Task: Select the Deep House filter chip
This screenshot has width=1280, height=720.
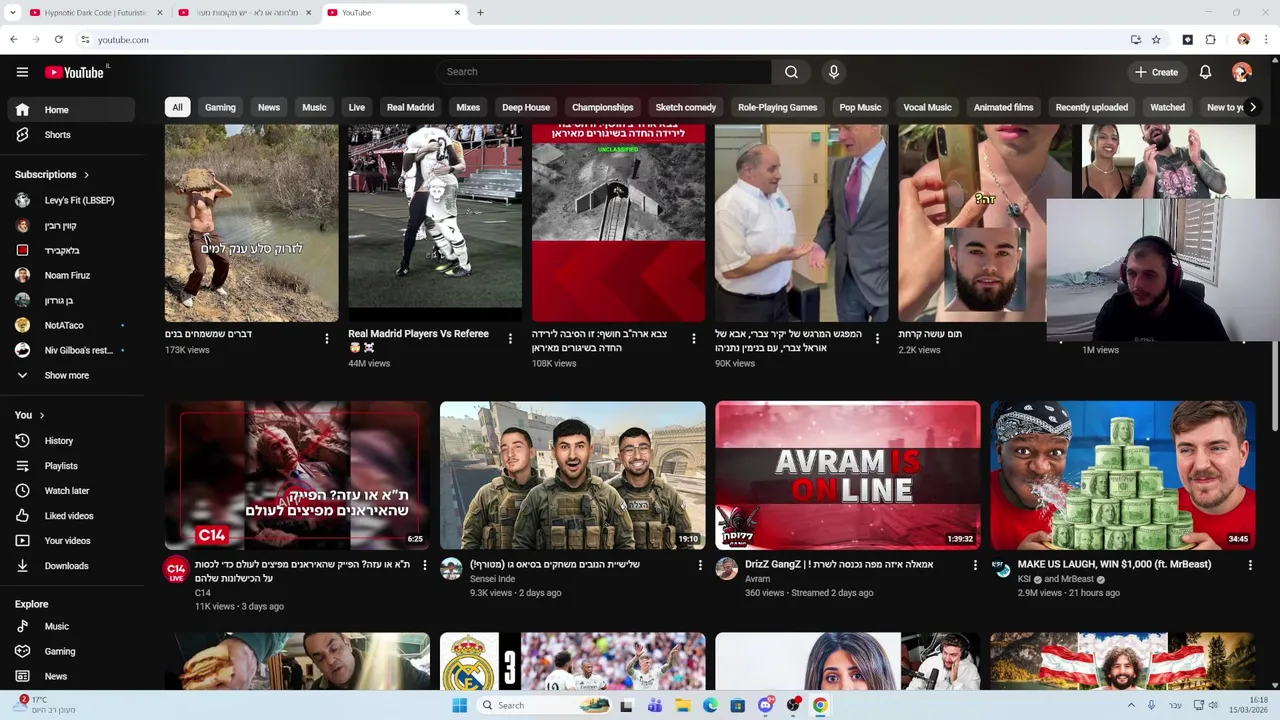Action: click(526, 107)
